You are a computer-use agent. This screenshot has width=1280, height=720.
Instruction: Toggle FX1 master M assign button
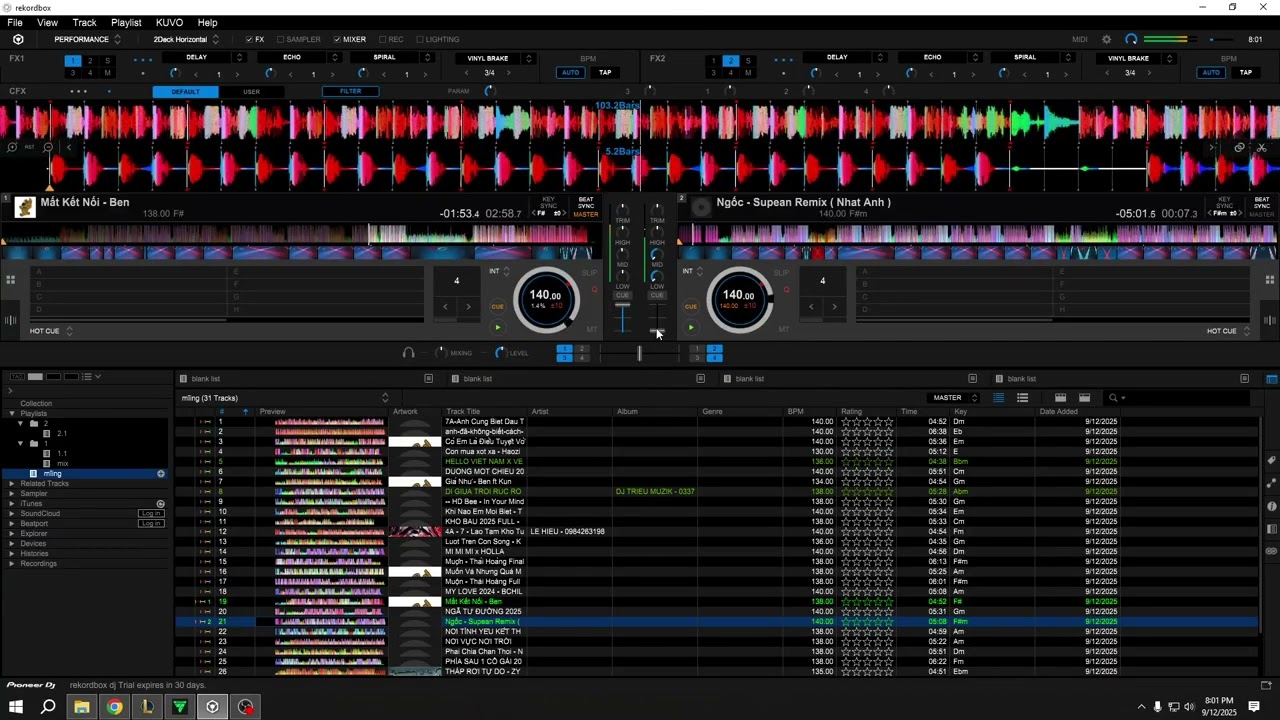107,73
